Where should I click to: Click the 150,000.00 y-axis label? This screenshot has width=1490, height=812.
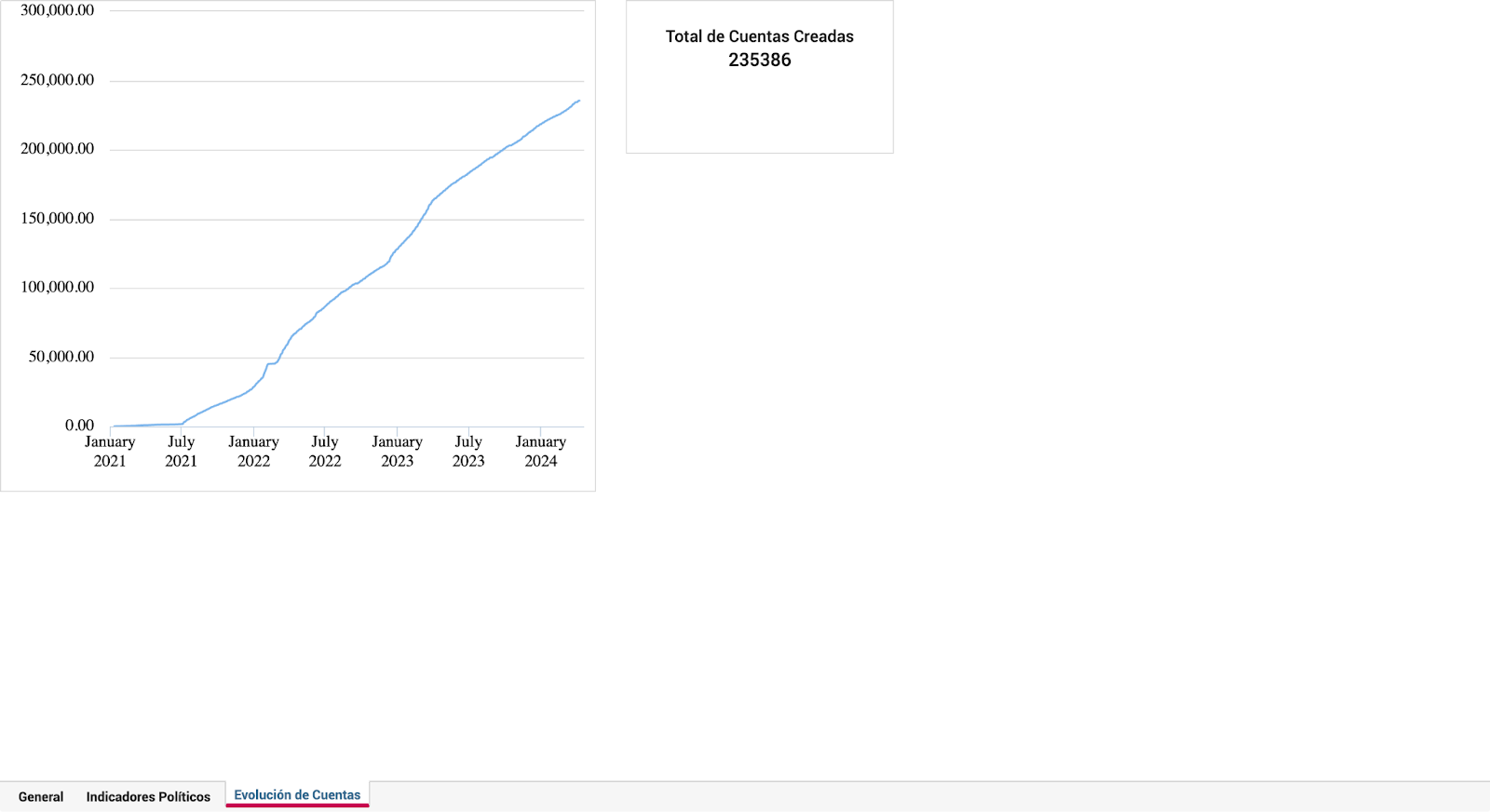(57, 218)
